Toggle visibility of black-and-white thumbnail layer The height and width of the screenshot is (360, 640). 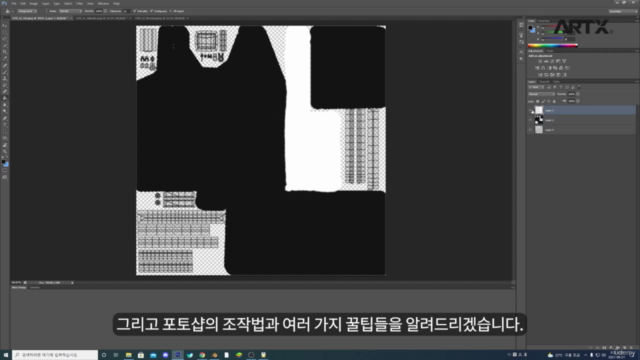(x=531, y=120)
